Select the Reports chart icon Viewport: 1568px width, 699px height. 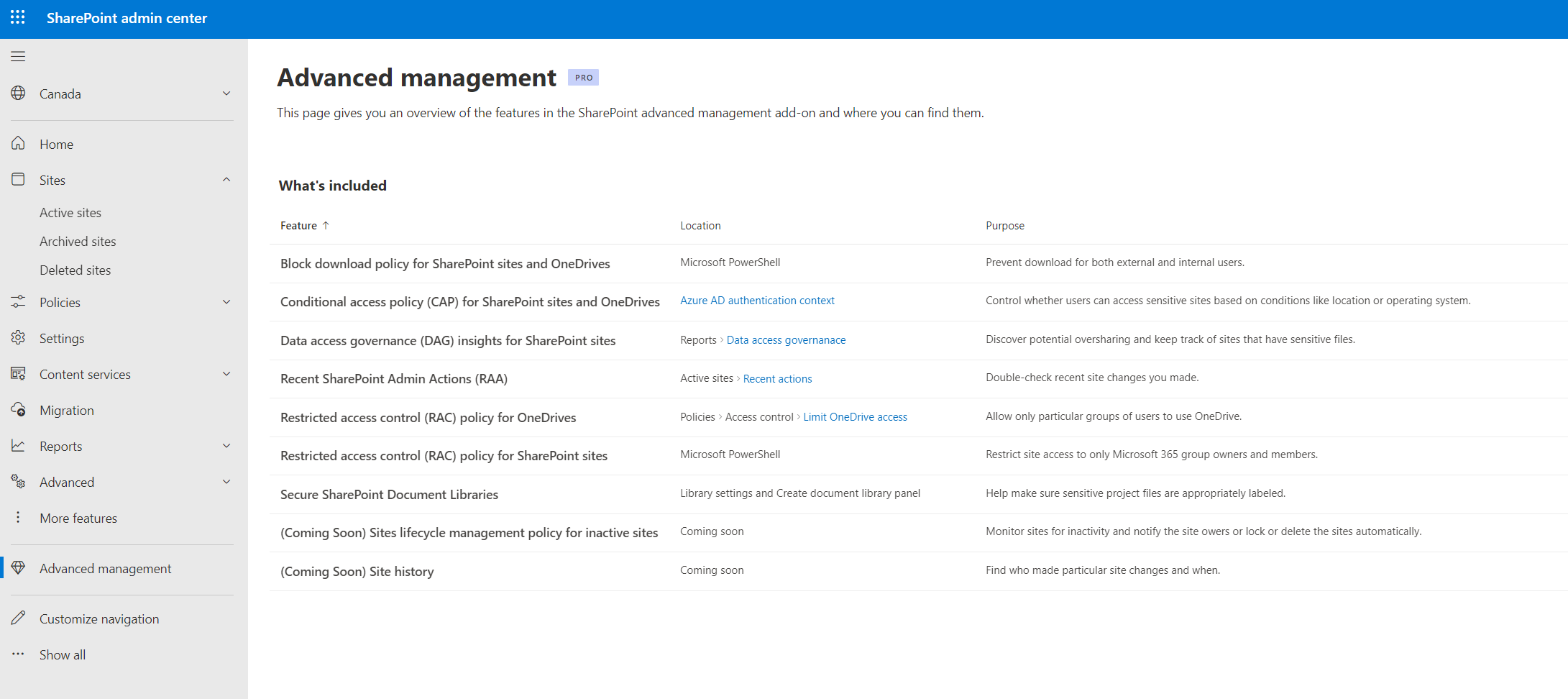click(18, 445)
